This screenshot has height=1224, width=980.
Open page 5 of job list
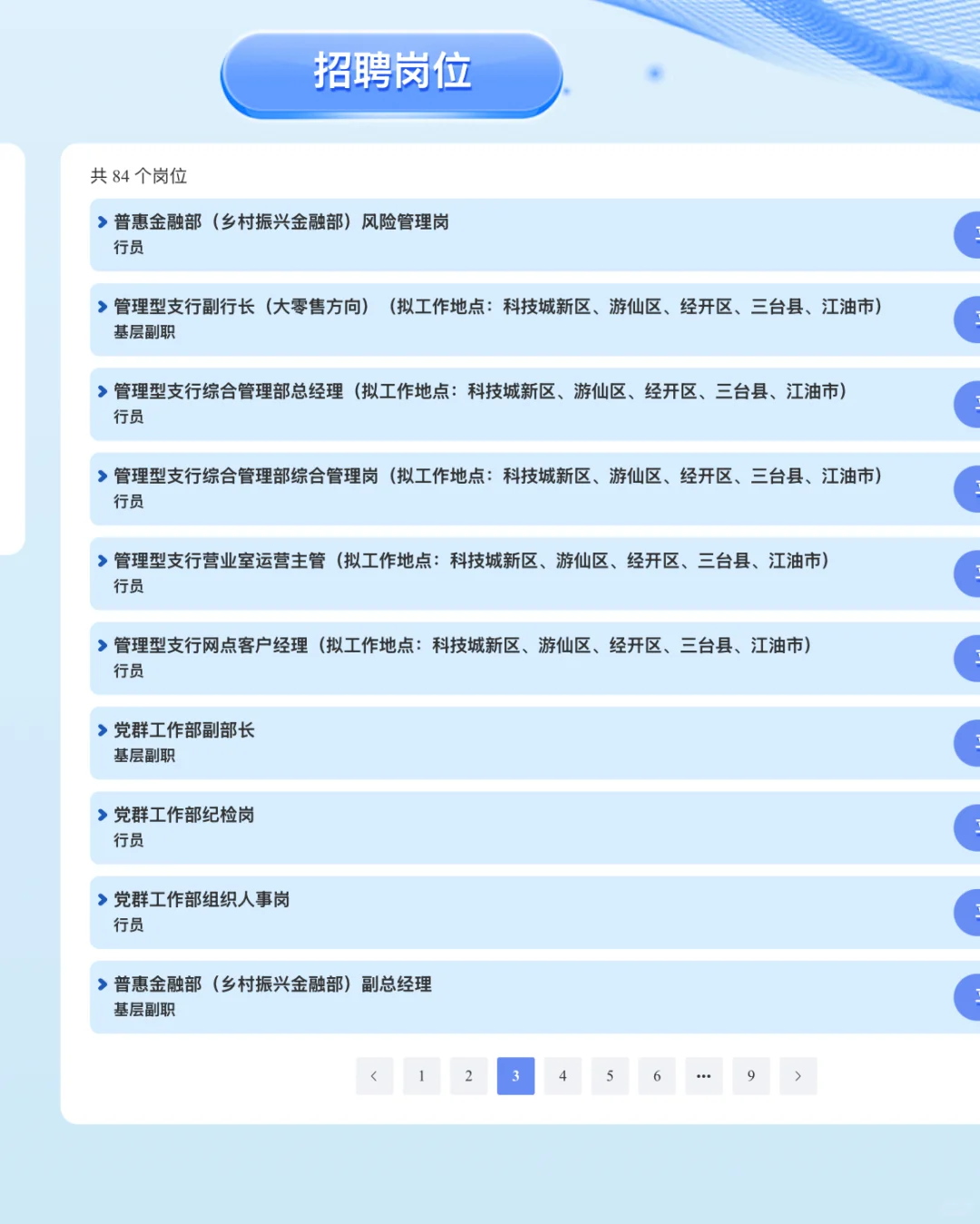[x=610, y=1076]
